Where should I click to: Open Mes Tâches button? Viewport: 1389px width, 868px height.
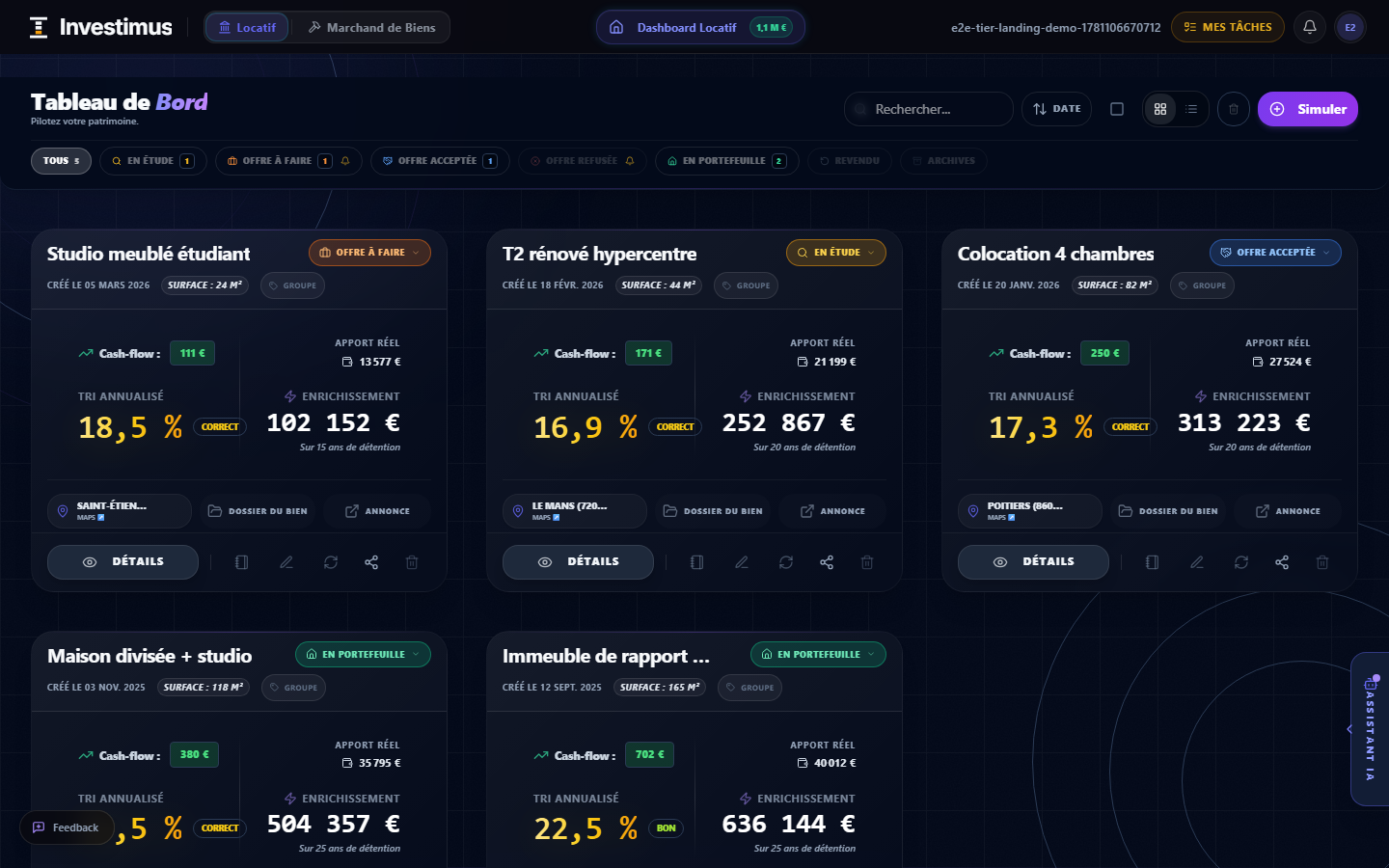pyautogui.click(x=1228, y=27)
